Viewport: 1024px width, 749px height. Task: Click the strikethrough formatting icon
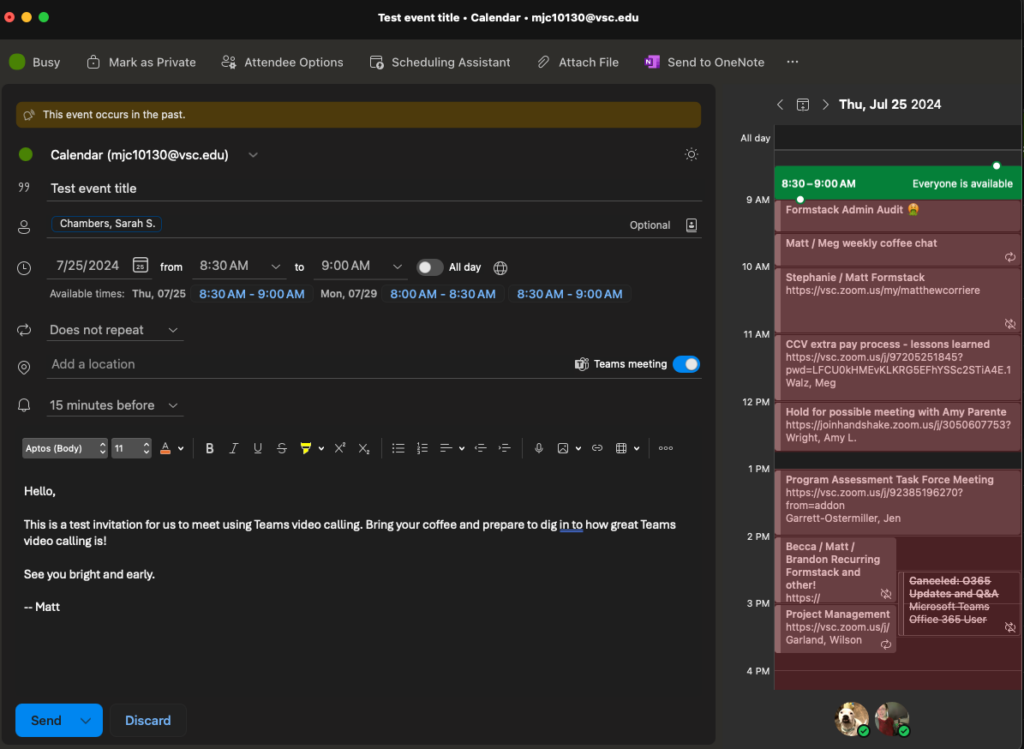pyautogui.click(x=281, y=448)
